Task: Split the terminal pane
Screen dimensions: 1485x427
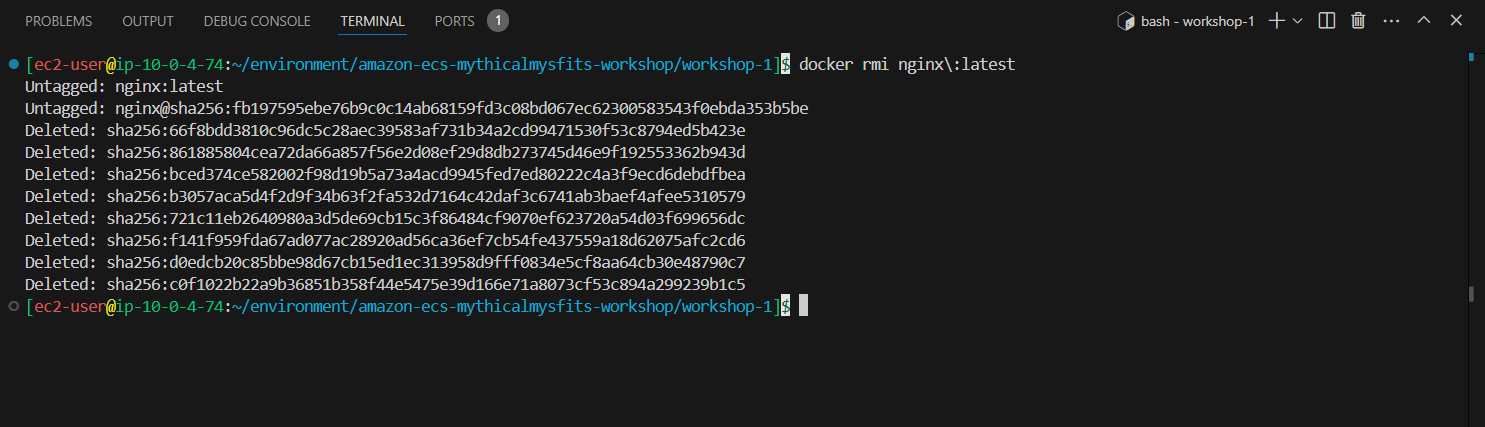Action: (x=1327, y=21)
